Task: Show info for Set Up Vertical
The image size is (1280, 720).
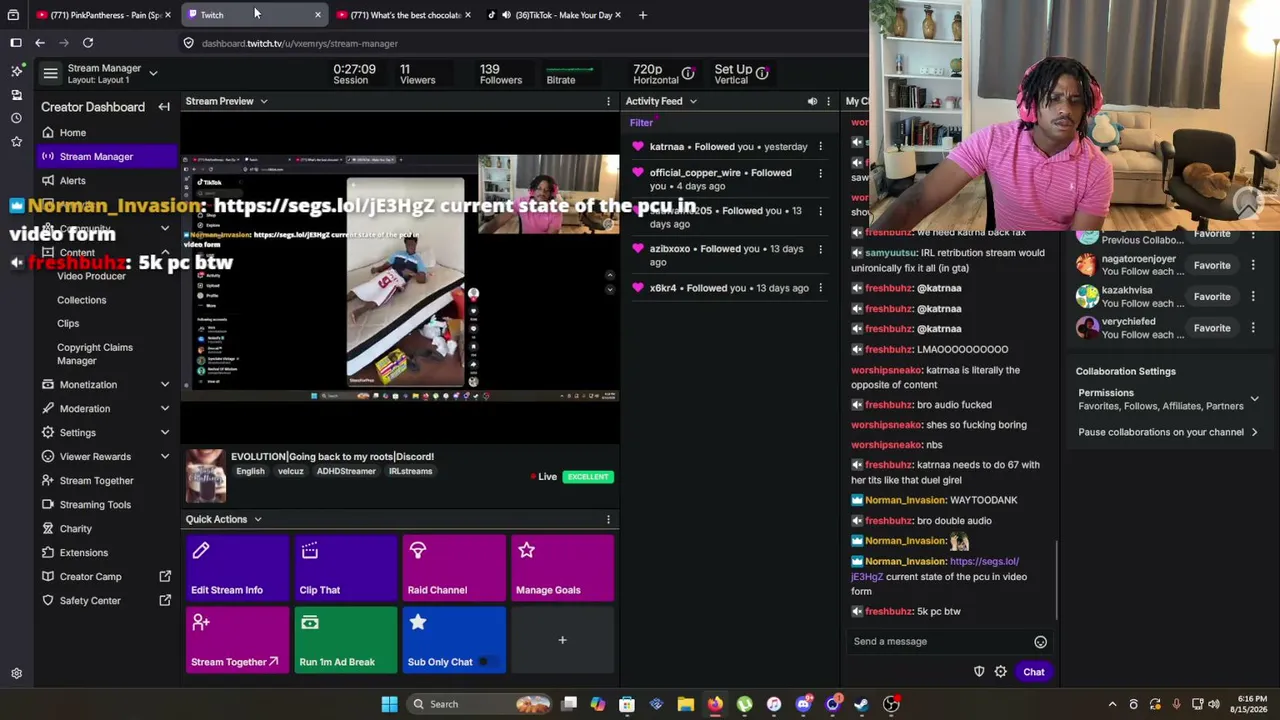Action: [x=762, y=73]
